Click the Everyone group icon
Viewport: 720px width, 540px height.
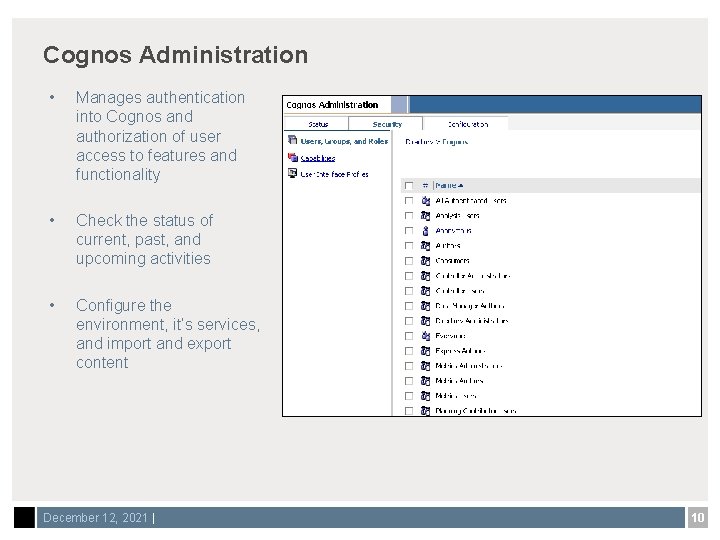click(x=426, y=336)
